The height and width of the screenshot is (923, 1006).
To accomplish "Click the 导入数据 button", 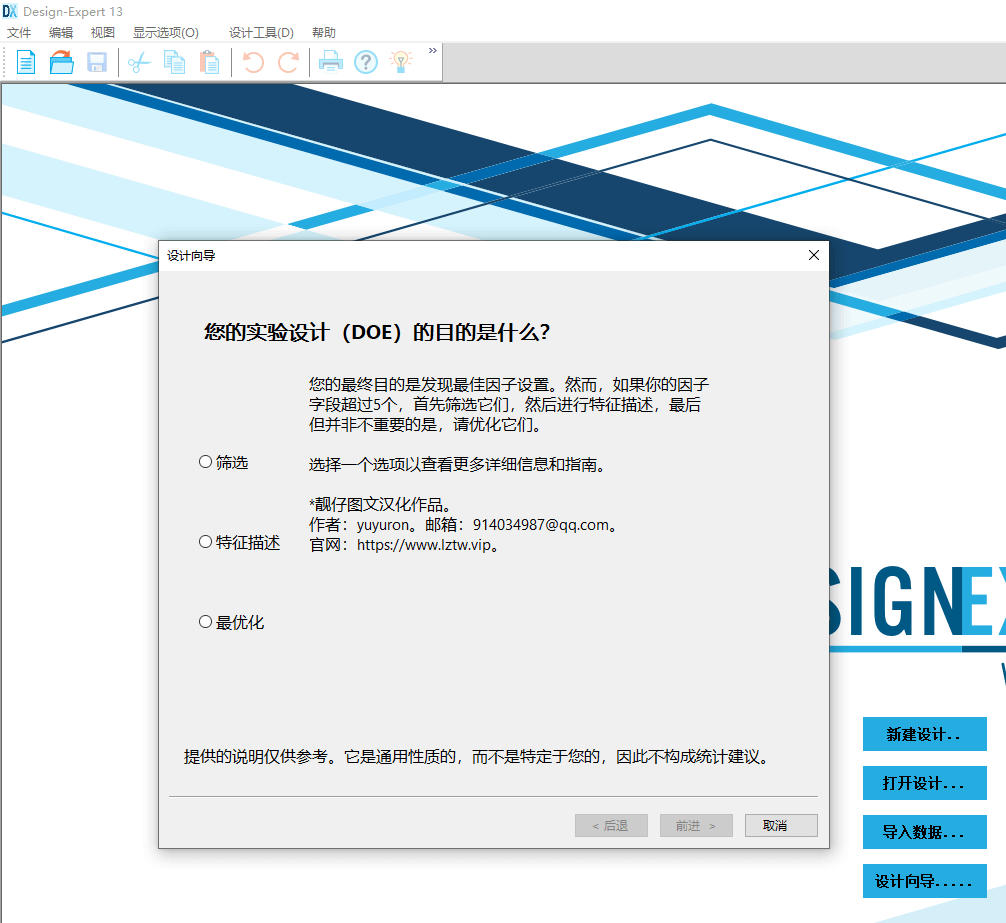I will pos(925,832).
